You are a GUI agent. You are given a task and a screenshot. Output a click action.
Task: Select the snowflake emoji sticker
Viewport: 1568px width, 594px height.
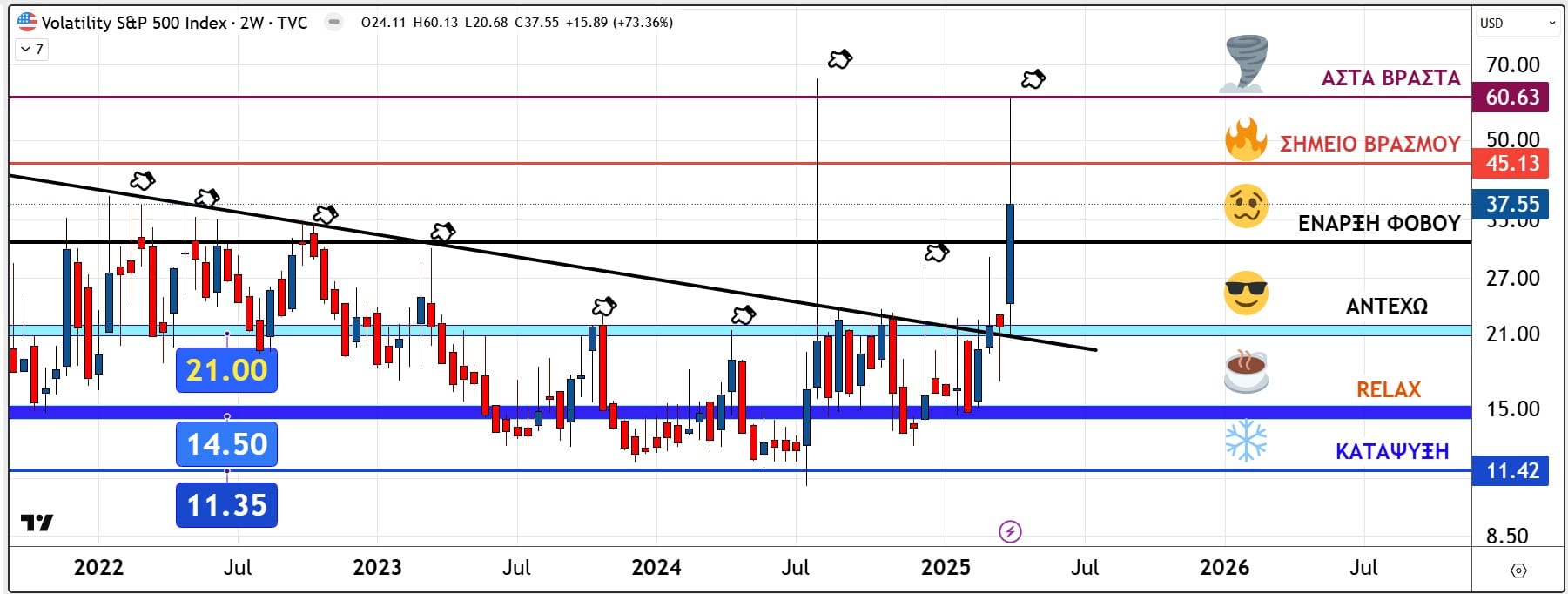click(x=1246, y=440)
